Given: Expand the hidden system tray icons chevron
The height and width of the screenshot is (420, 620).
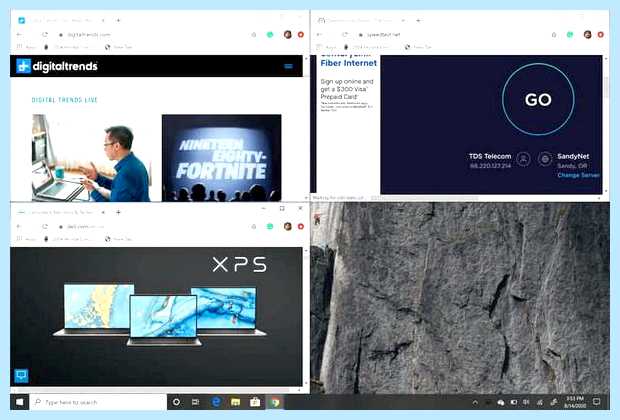Looking at the screenshot, I should [x=475, y=403].
